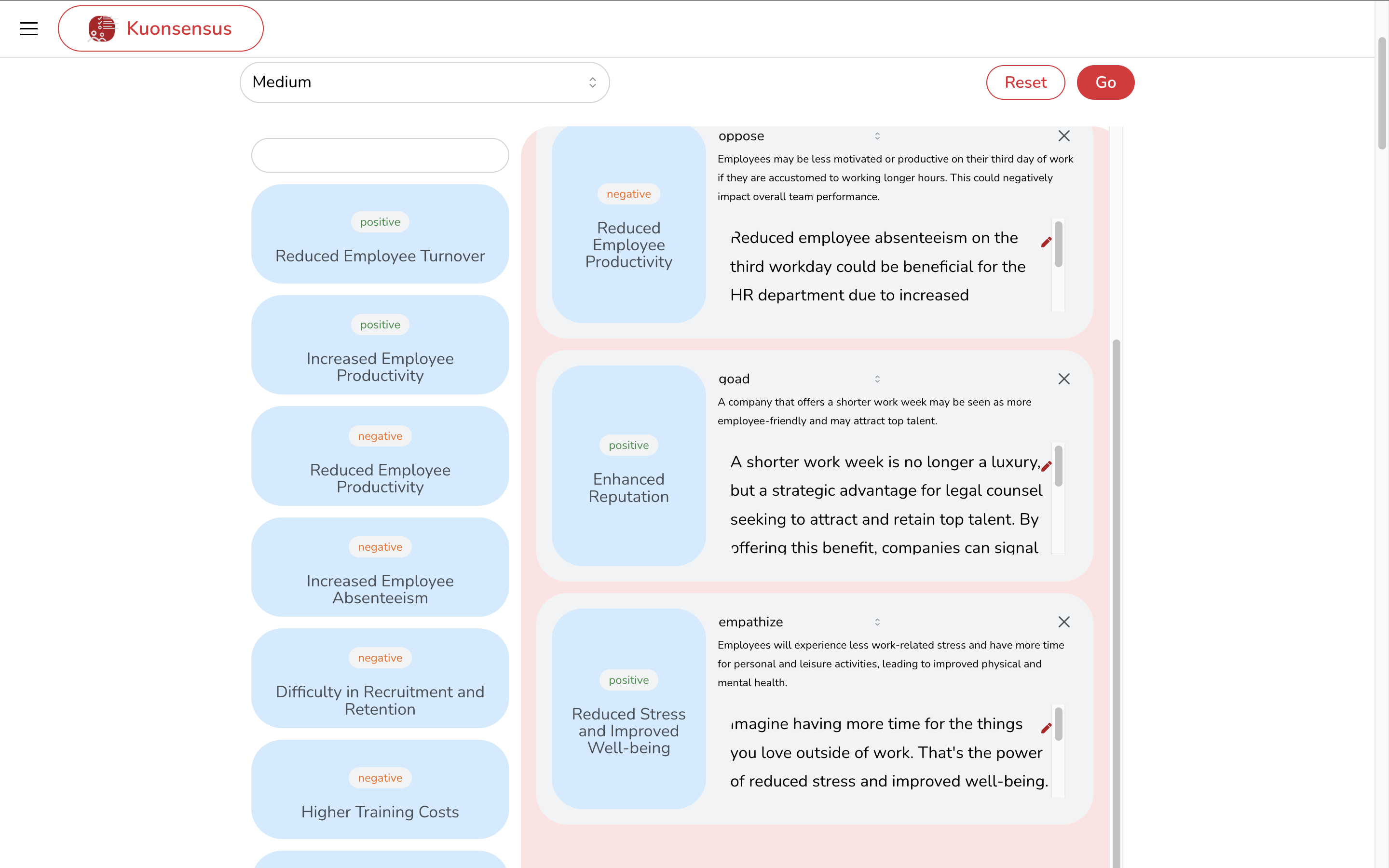This screenshot has width=1389, height=868.
Task: Select the Reduced Employee Turnover card
Action: click(380, 234)
